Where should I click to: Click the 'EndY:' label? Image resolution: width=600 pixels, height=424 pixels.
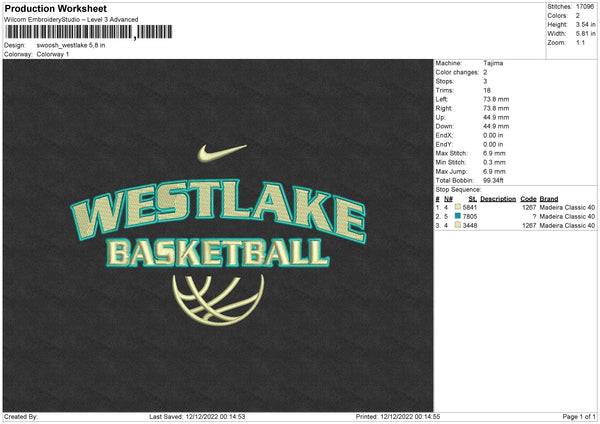pyautogui.click(x=444, y=144)
